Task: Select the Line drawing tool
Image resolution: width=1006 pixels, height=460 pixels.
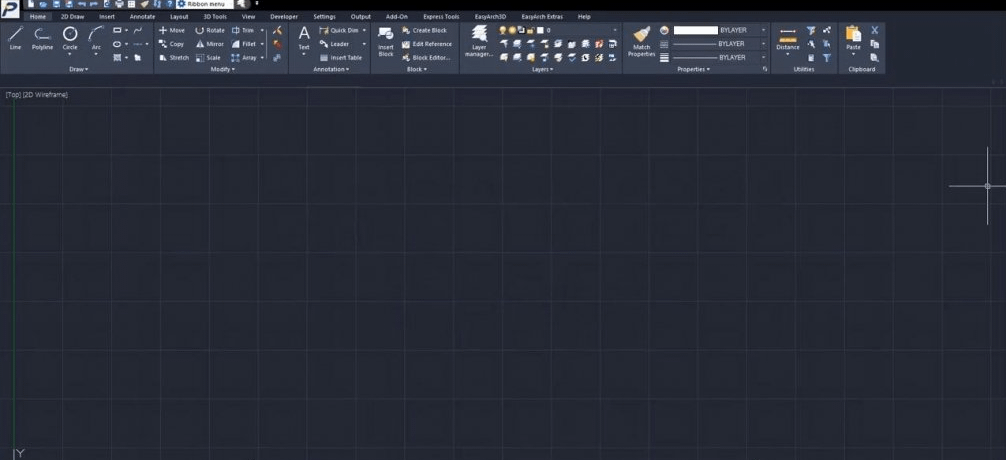Action: point(15,38)
